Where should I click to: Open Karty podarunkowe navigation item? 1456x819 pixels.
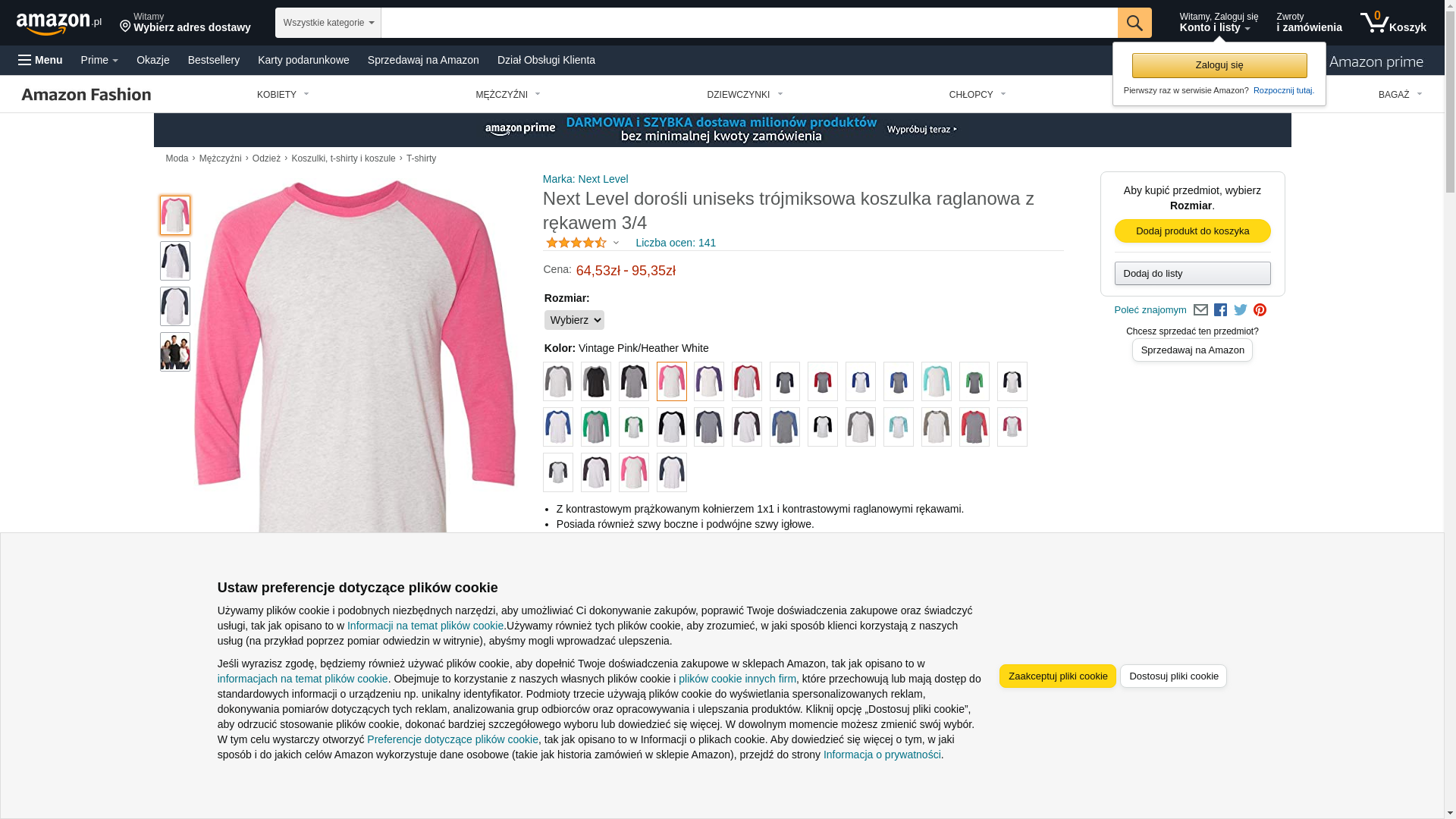point(303,60)
